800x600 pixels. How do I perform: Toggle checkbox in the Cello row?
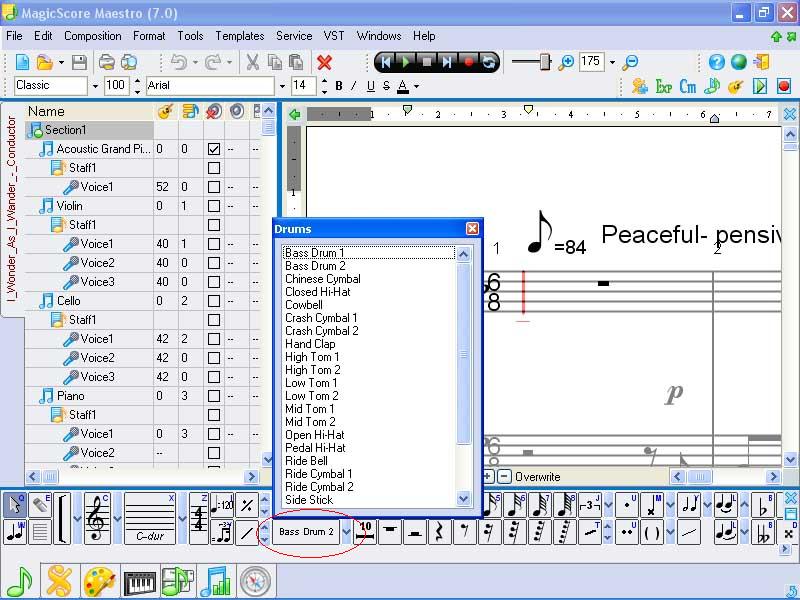tap(214, 301)
